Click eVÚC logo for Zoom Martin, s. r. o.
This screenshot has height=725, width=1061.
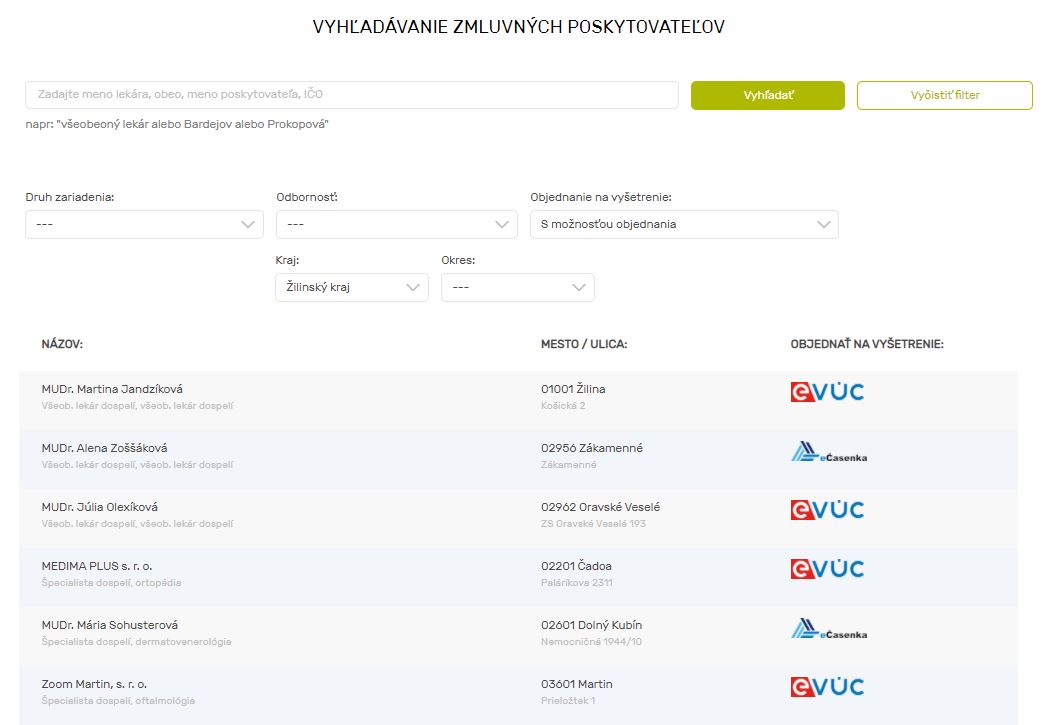[827, 686]
